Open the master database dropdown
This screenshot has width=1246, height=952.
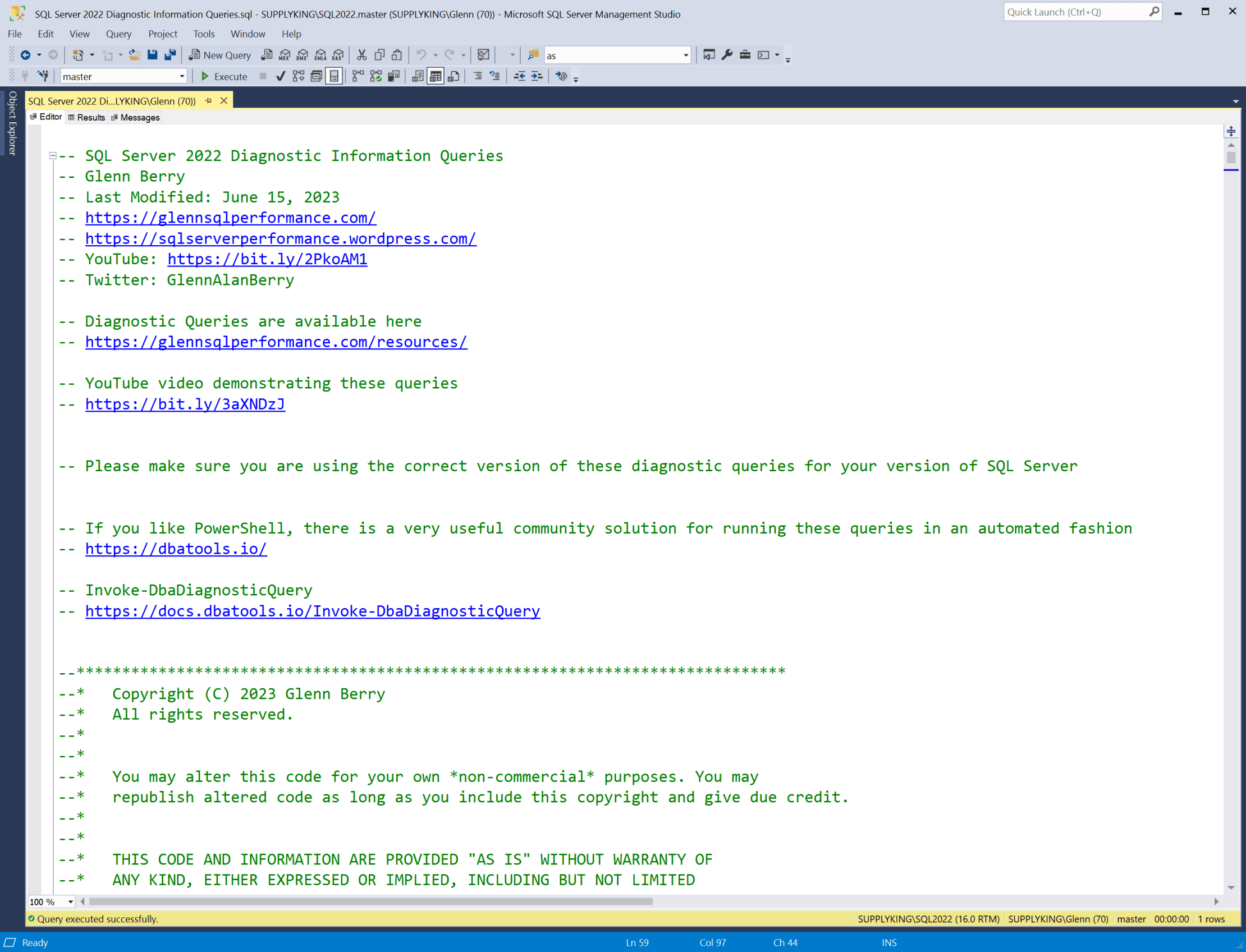[x=182, y=76]
